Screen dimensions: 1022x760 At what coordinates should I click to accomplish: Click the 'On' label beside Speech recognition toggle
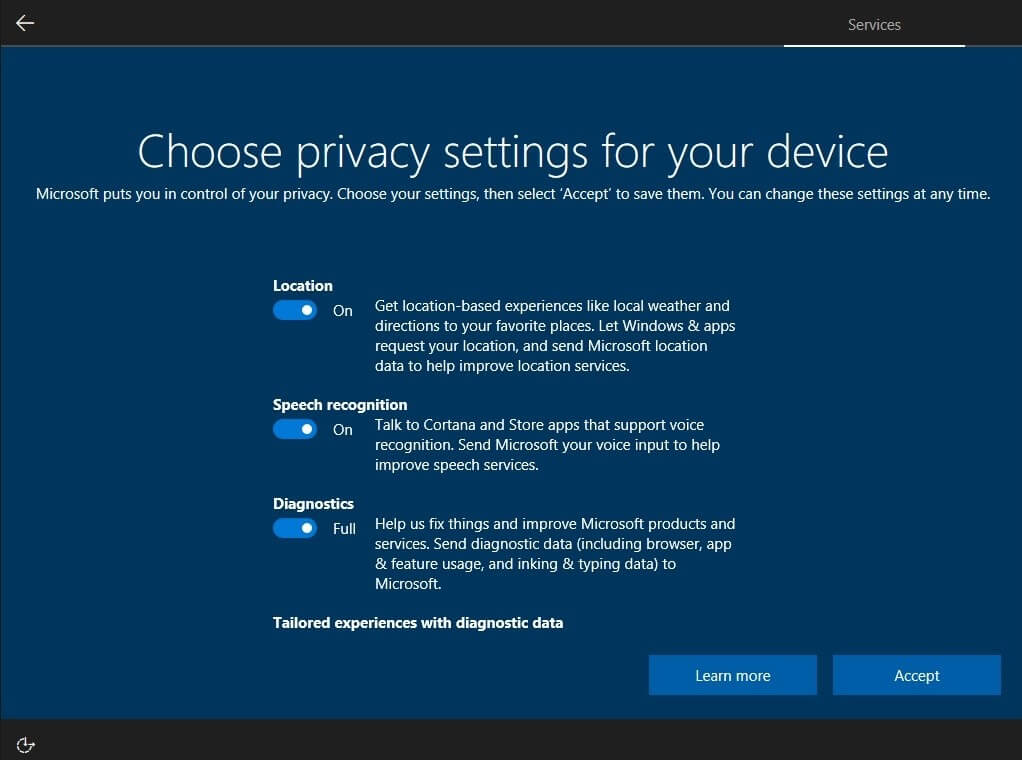[x=343, y=430]
